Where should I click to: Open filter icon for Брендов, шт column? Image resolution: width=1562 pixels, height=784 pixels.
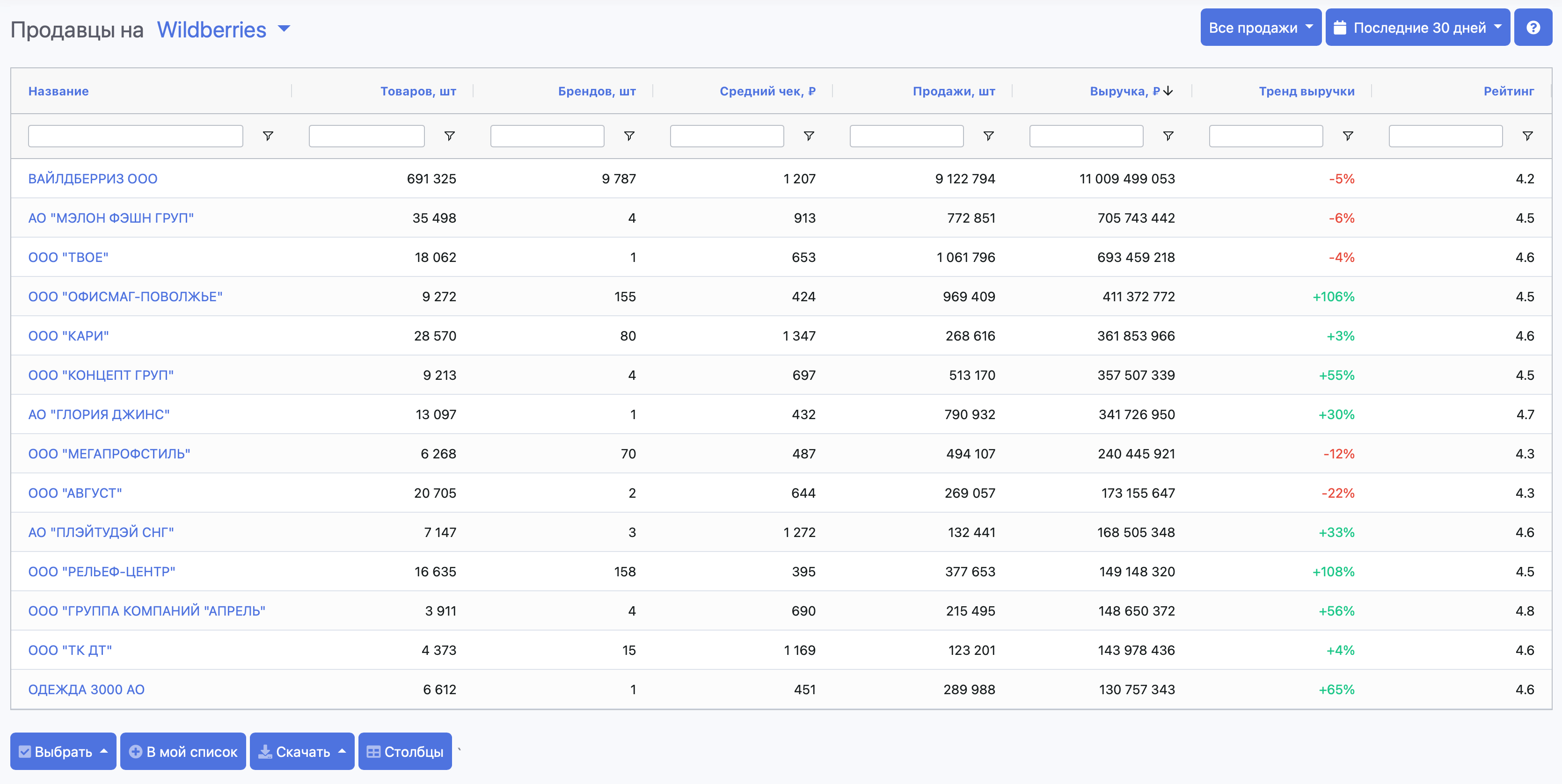629,136
